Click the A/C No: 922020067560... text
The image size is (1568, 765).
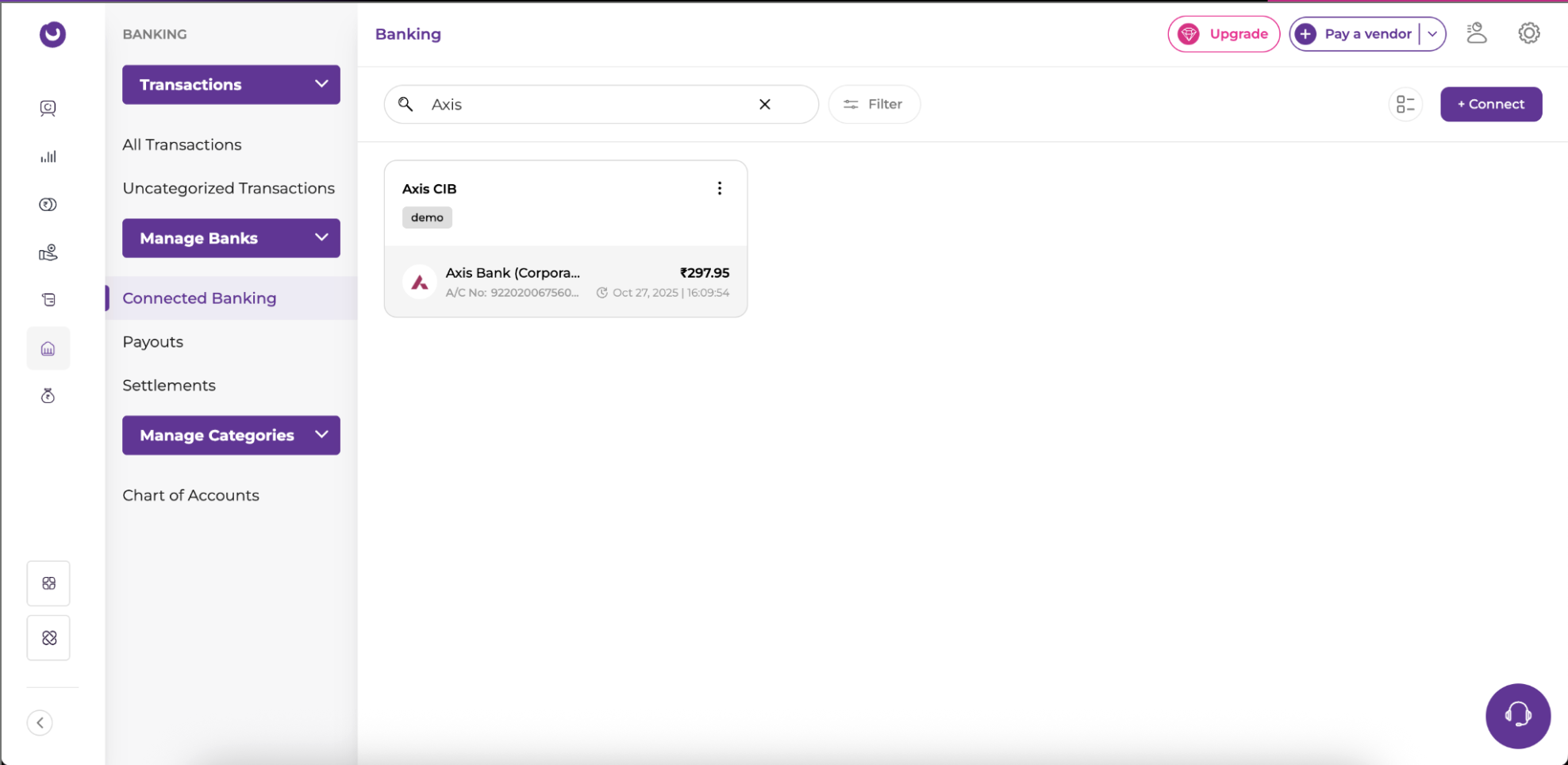[512, 293]
